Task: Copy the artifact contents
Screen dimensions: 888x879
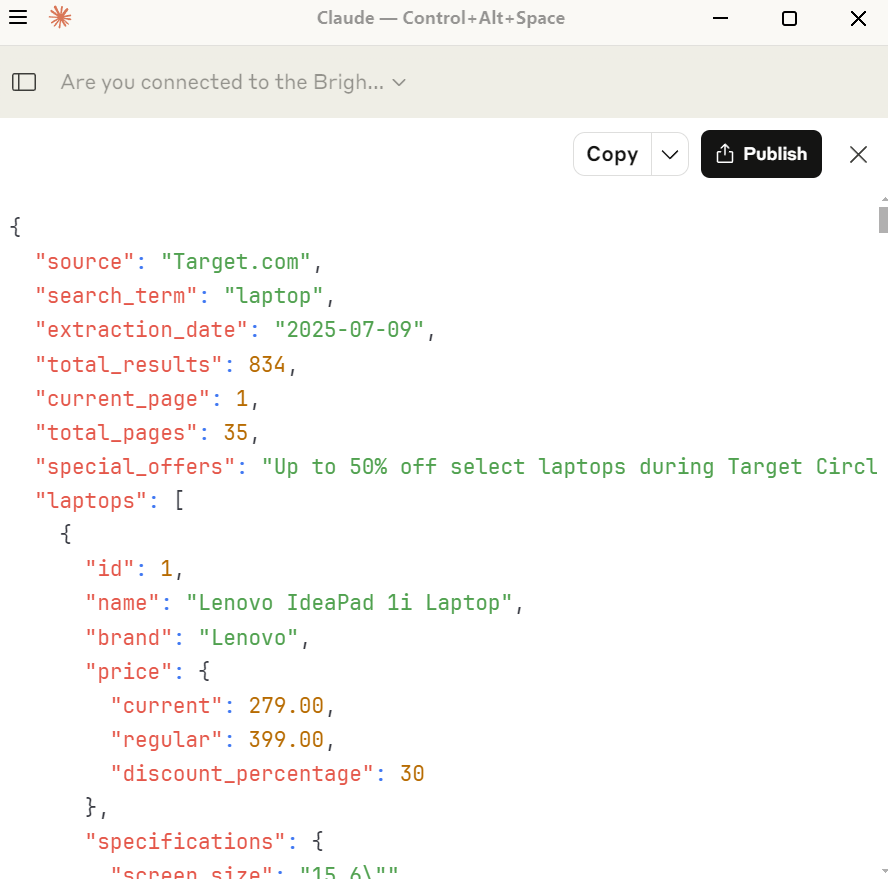Action: coord(612,154)
